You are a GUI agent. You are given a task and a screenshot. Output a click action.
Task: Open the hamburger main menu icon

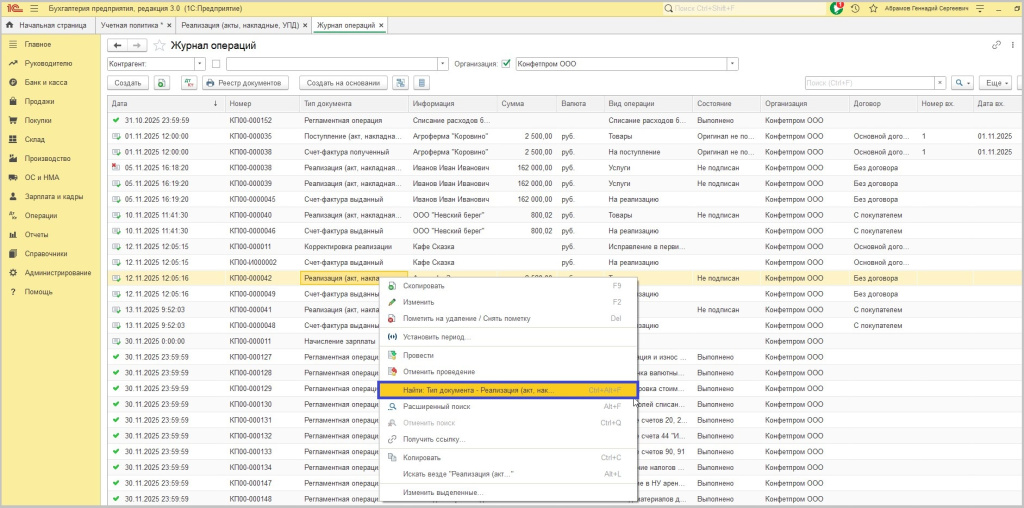[x=33, y=8]
